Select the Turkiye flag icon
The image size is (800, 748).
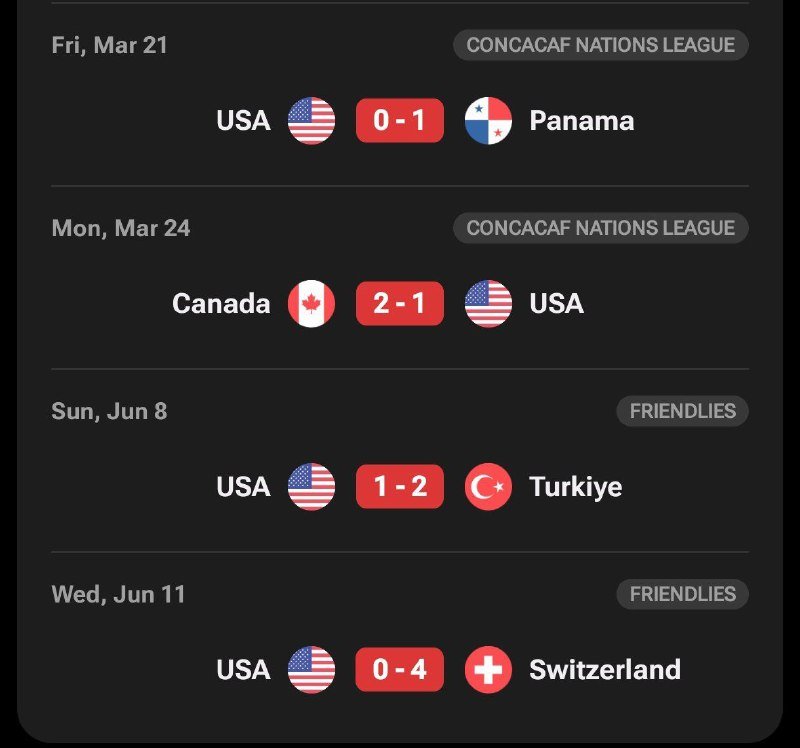point(488,487)
